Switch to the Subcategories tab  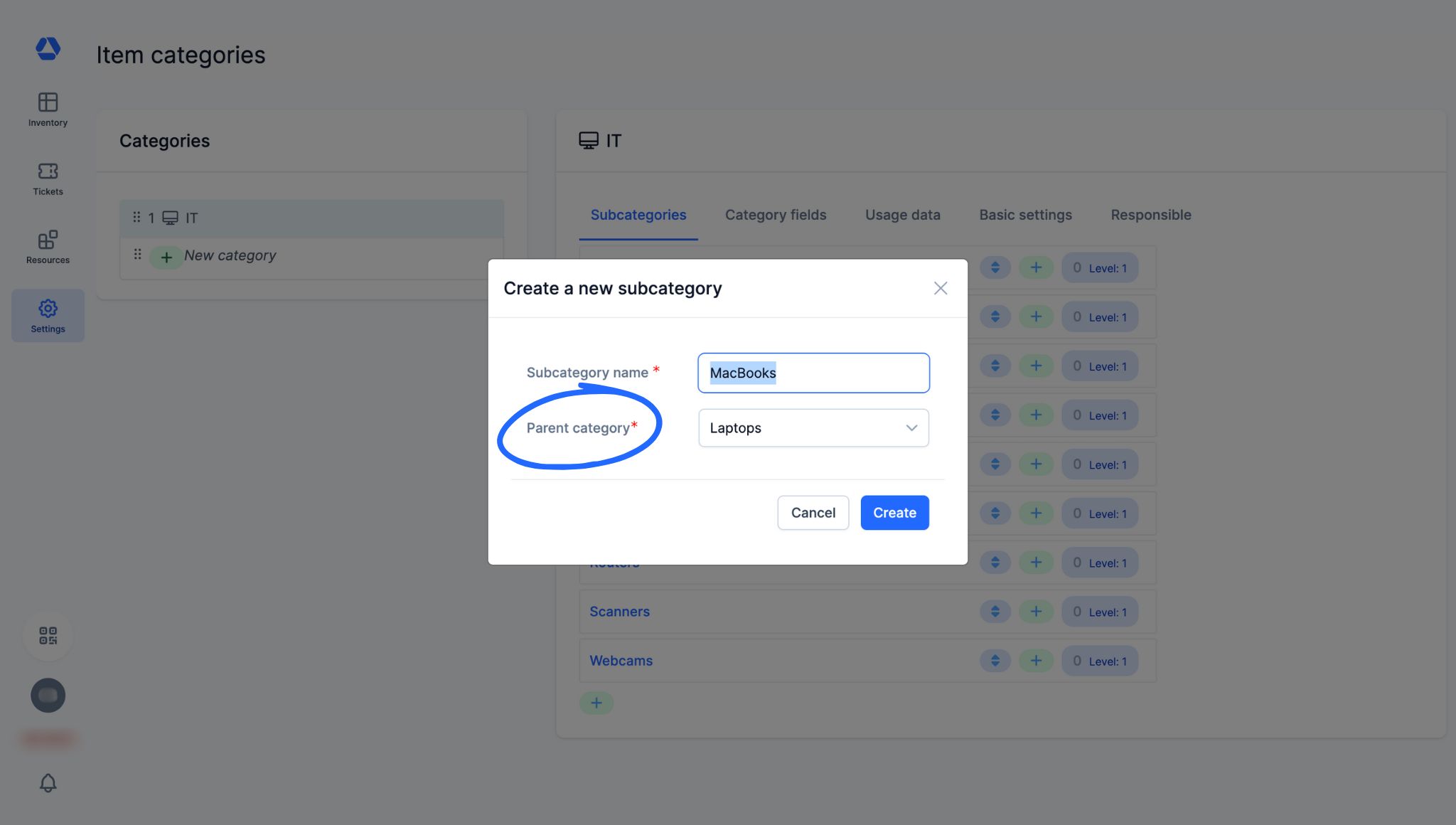[x=638, y=215]
